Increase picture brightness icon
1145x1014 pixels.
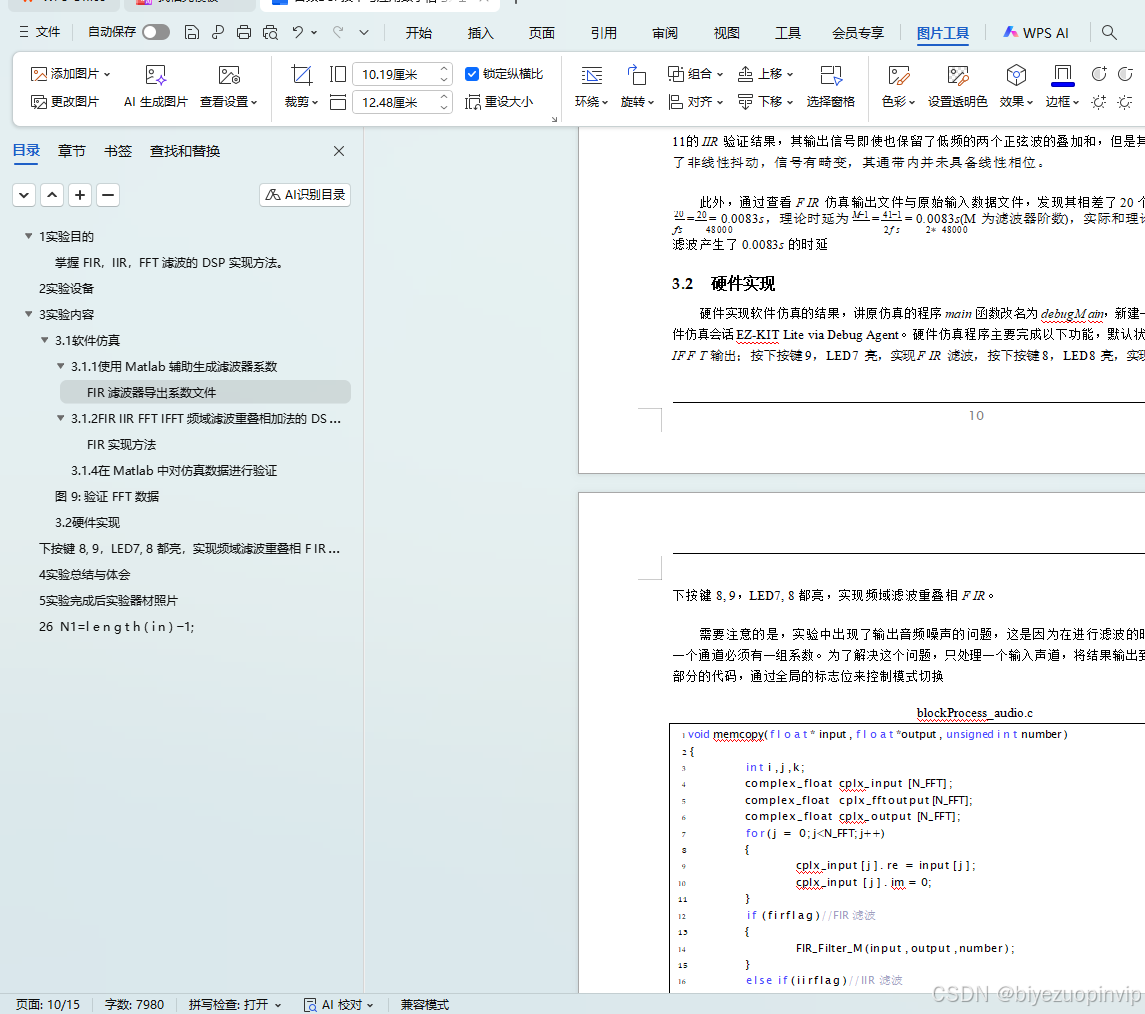pyautogui.click(x=1098, y=102)
